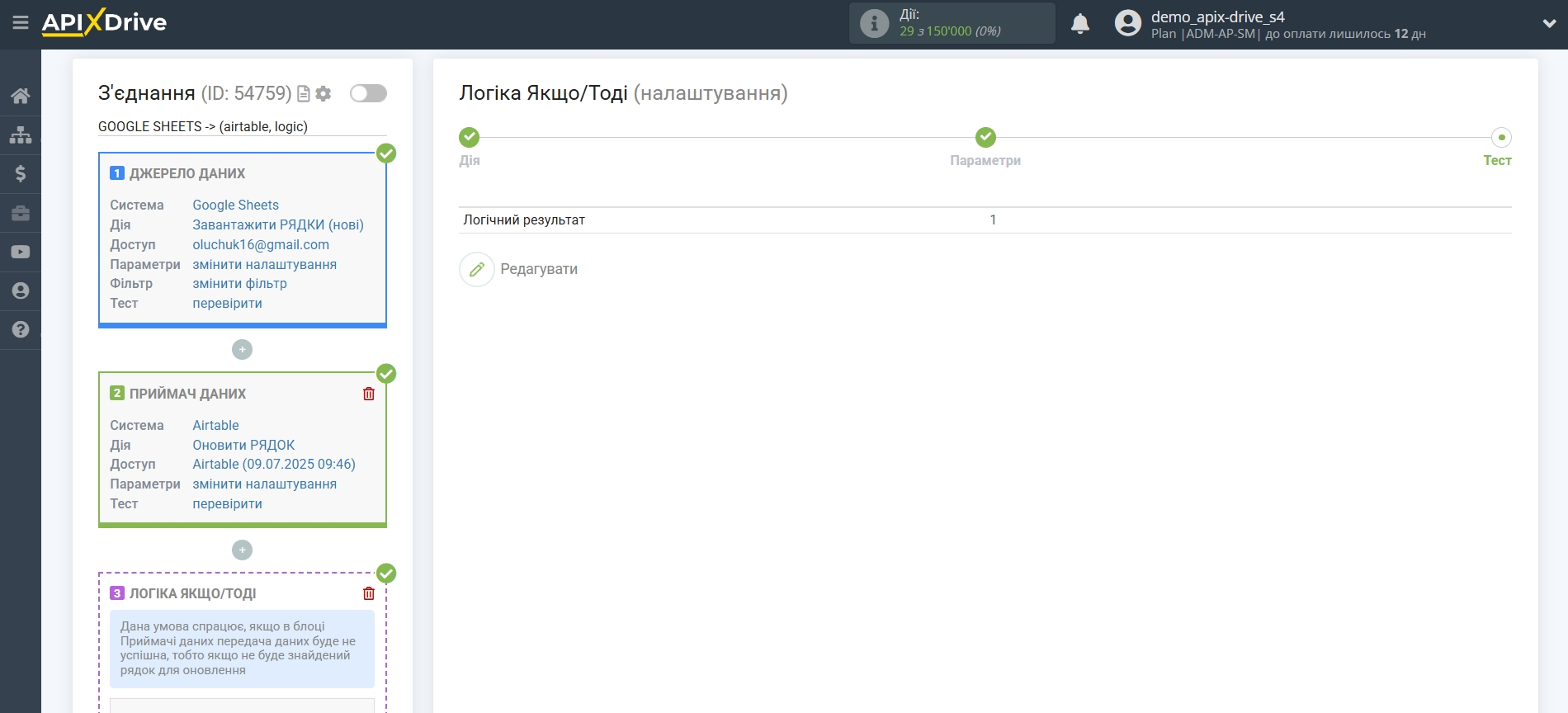The width and height of the screenshot is (1568, 713).
Task: Click receiver 'перевірити' test link
Action: pos(227,503)
